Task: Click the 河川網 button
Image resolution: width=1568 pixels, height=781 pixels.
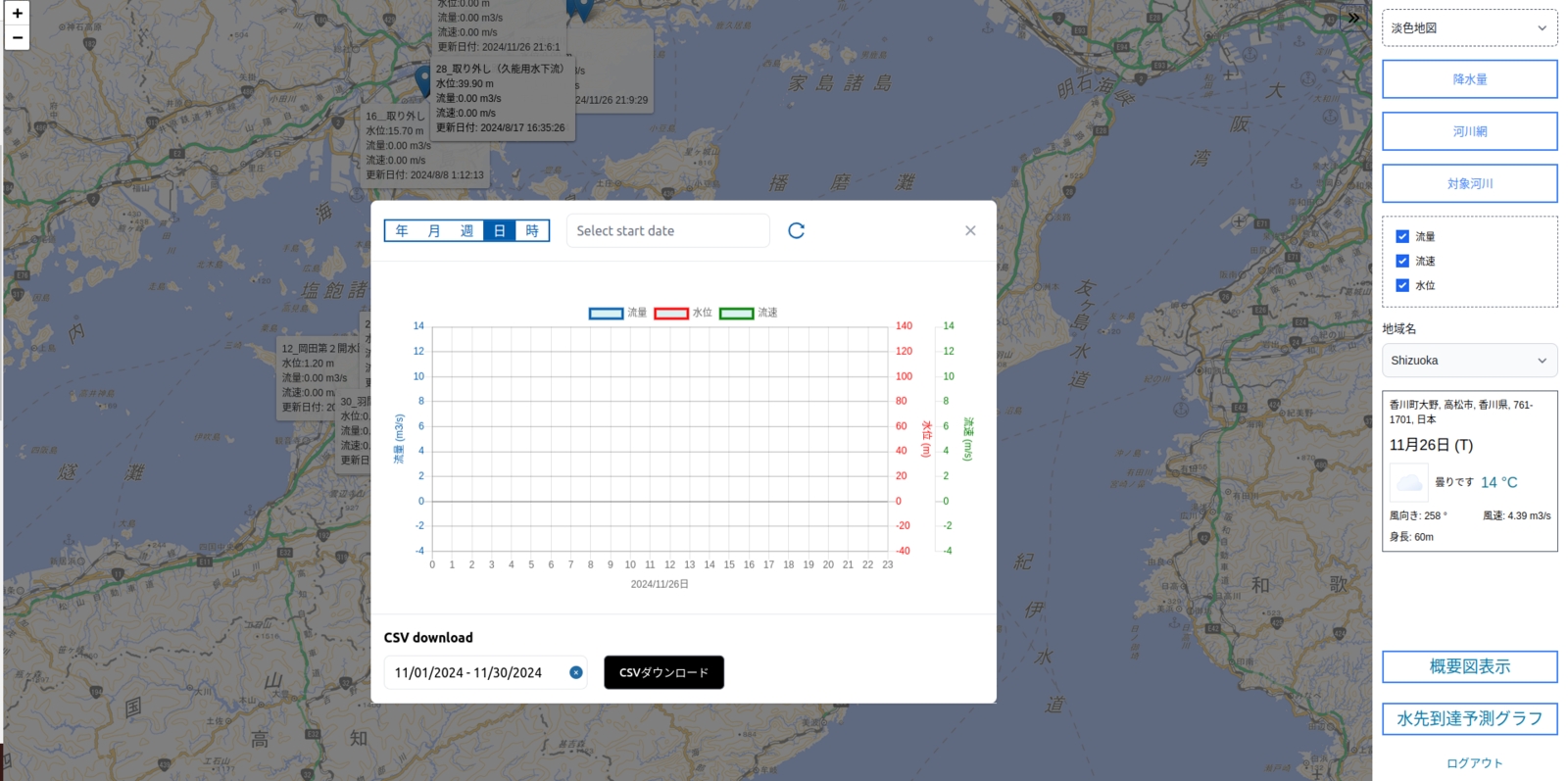Action: 1469,131
